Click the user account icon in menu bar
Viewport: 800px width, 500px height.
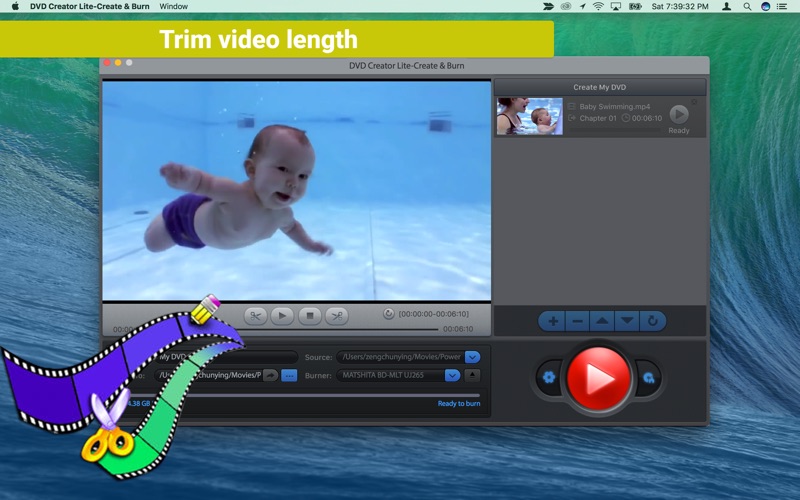pyautogui.click(x=727, y=7)
